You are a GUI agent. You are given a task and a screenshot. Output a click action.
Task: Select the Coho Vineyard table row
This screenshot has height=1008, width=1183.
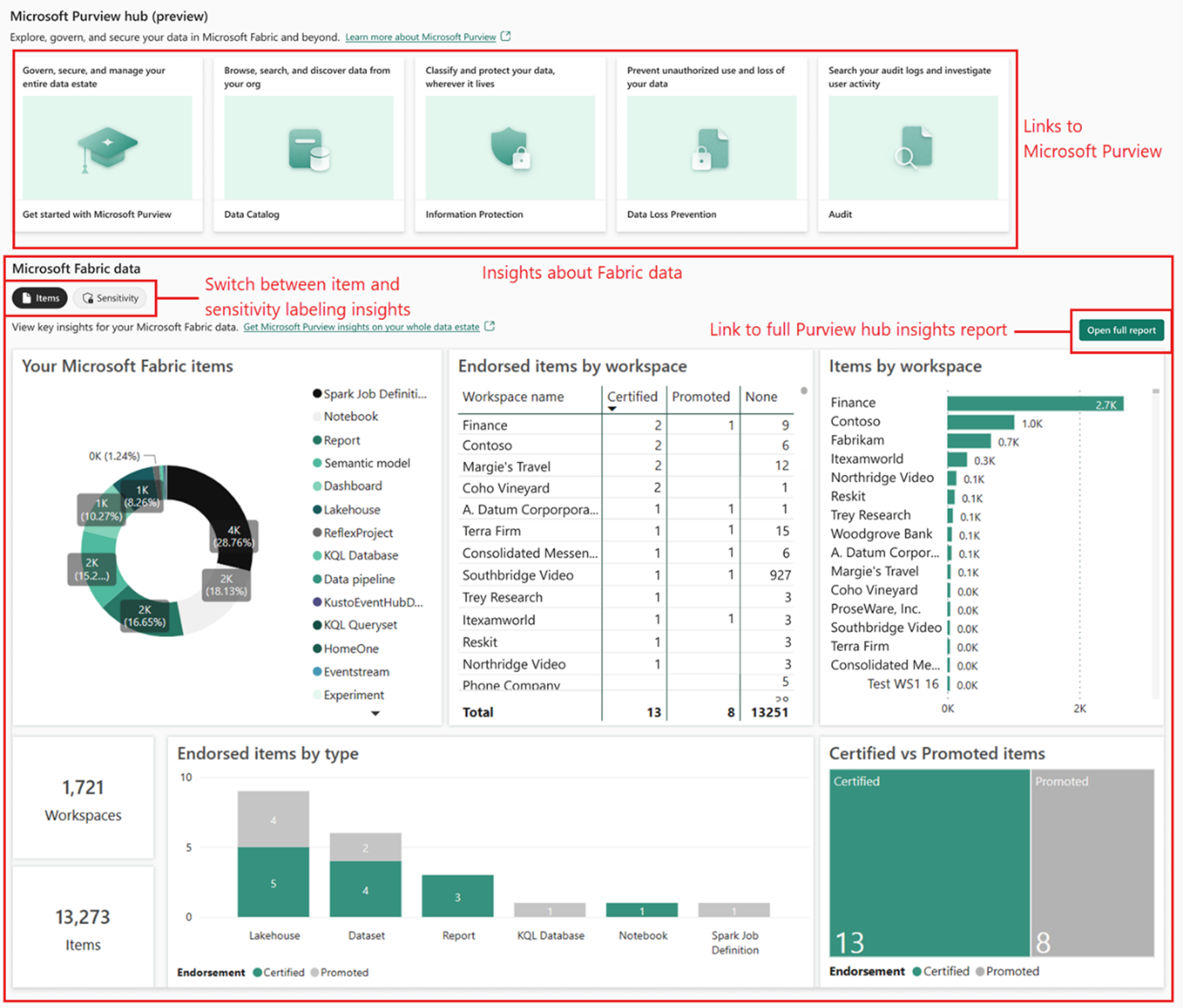pyautogui.click(x=626, y=488)
